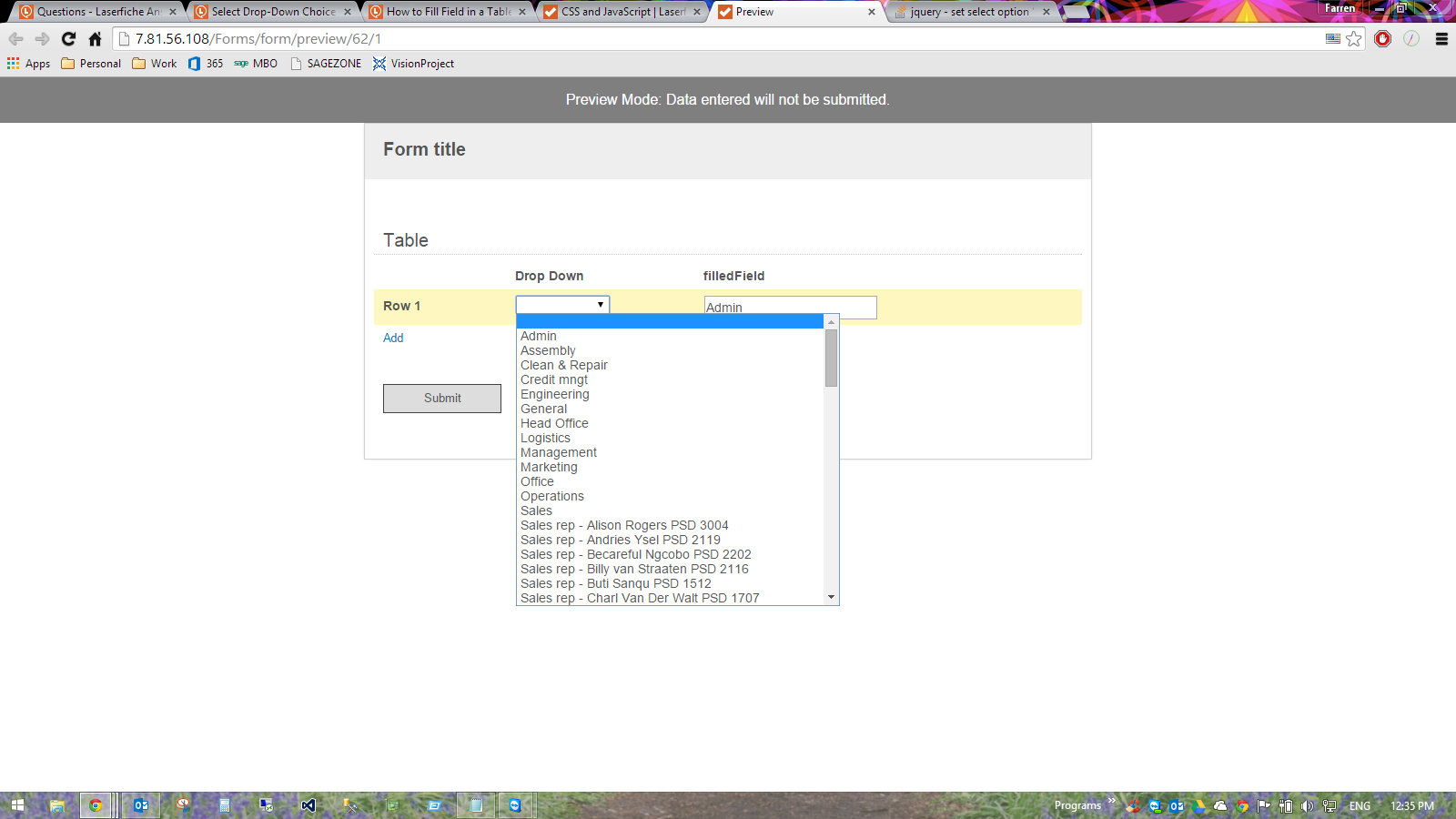Open the MBO bookmark
The width and height of the screenshot is (1456, 819).
(x=256, y=64)
